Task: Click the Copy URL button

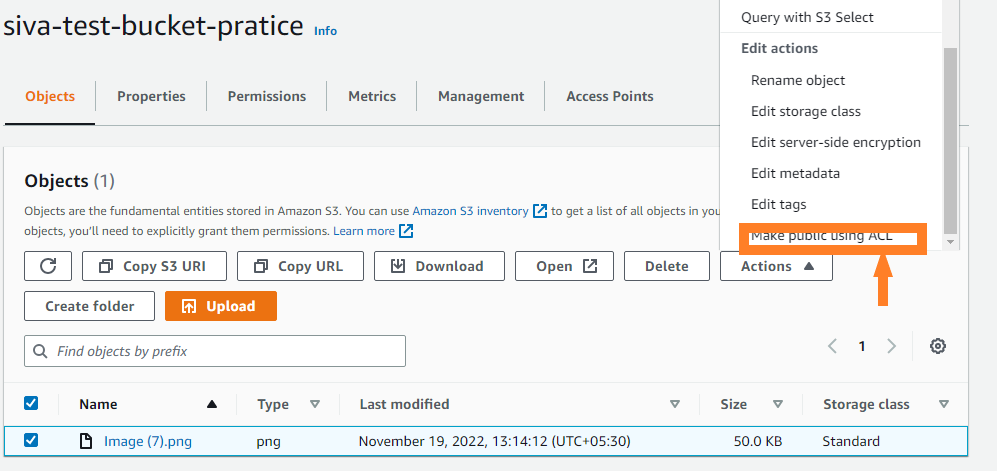Action: coord(300,266)
